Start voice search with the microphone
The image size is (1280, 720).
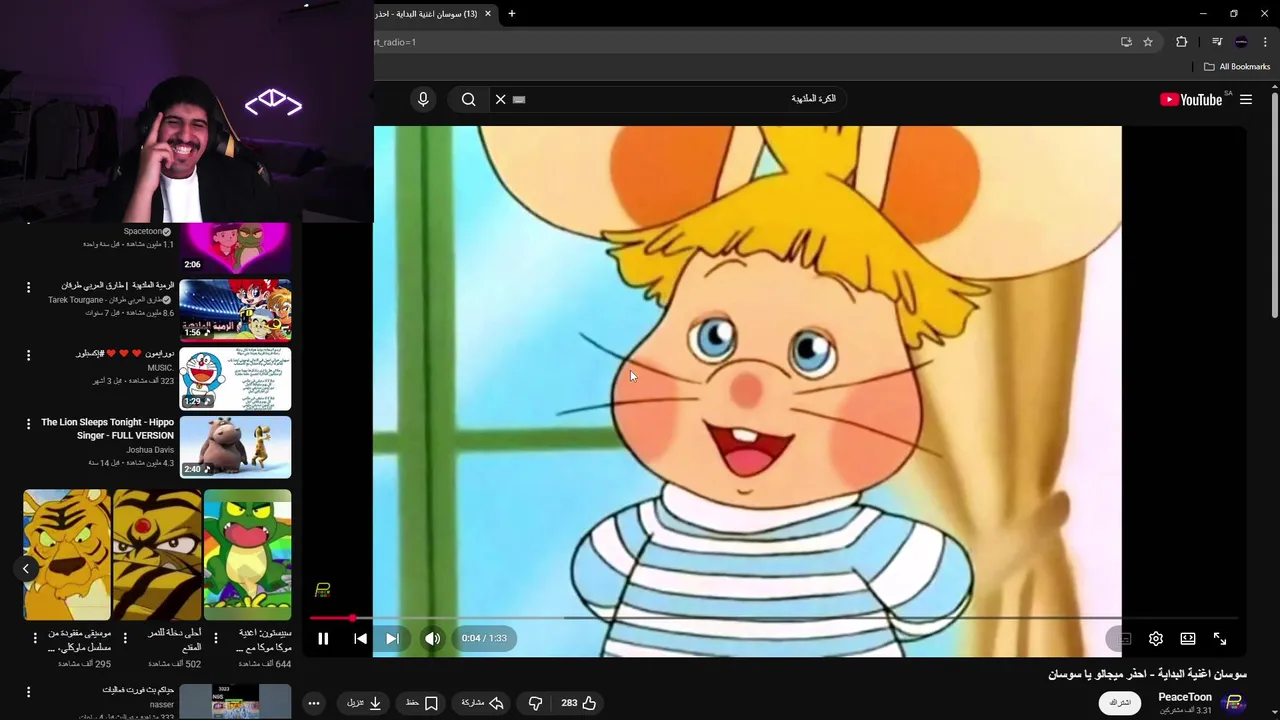click(423, 99)
